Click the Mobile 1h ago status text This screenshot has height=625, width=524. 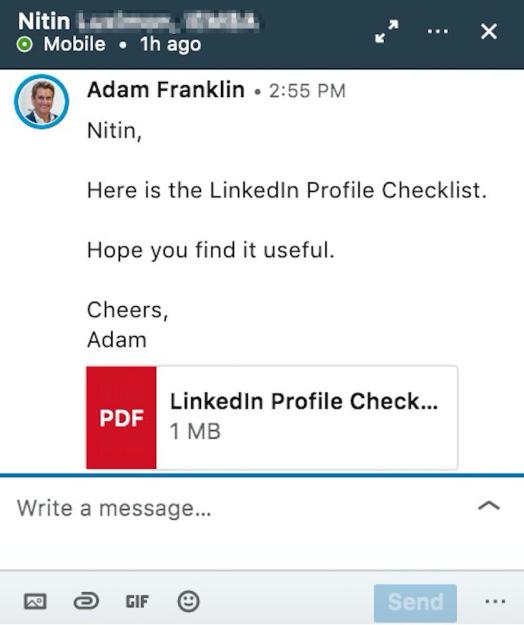point(122,44)
